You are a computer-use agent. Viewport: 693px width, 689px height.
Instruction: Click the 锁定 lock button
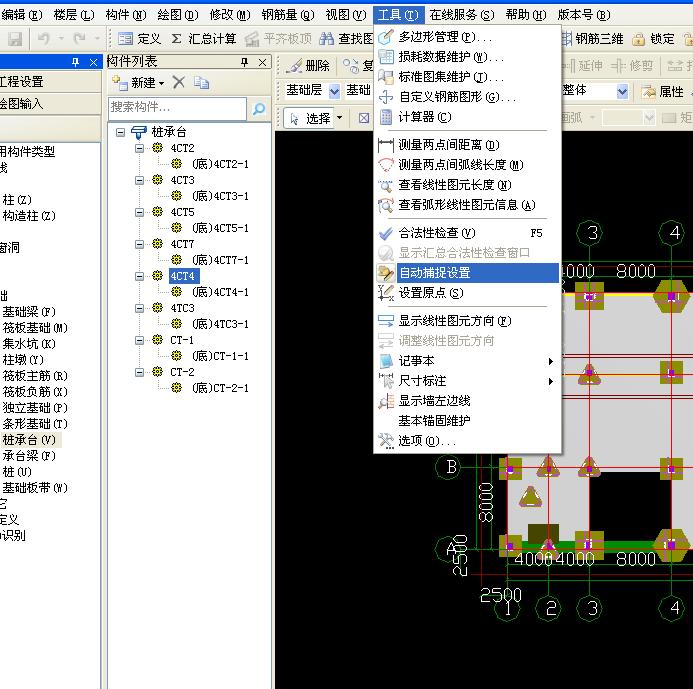tap(653, 39)
